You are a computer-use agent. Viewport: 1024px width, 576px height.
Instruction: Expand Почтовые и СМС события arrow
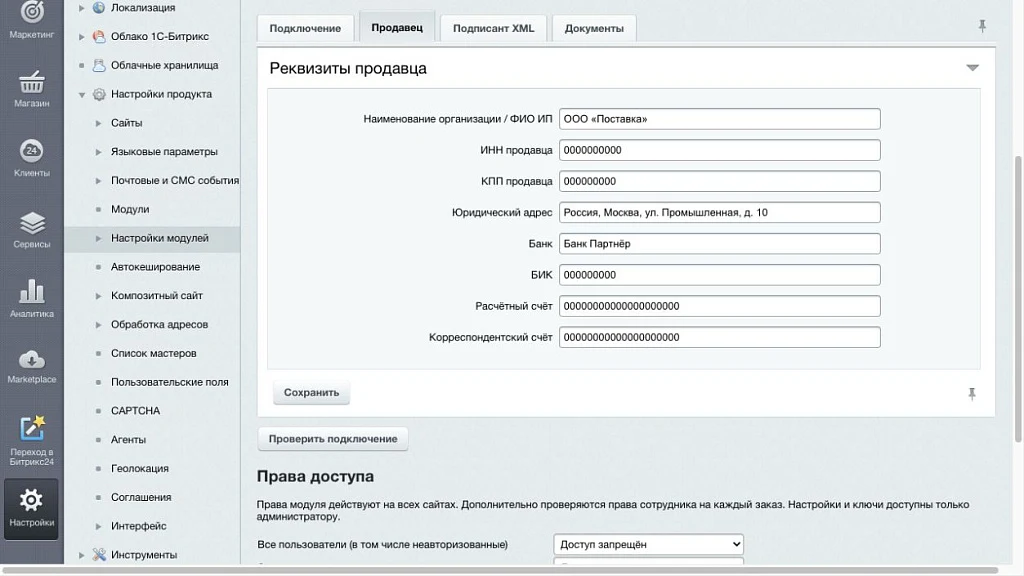[99, 180]
